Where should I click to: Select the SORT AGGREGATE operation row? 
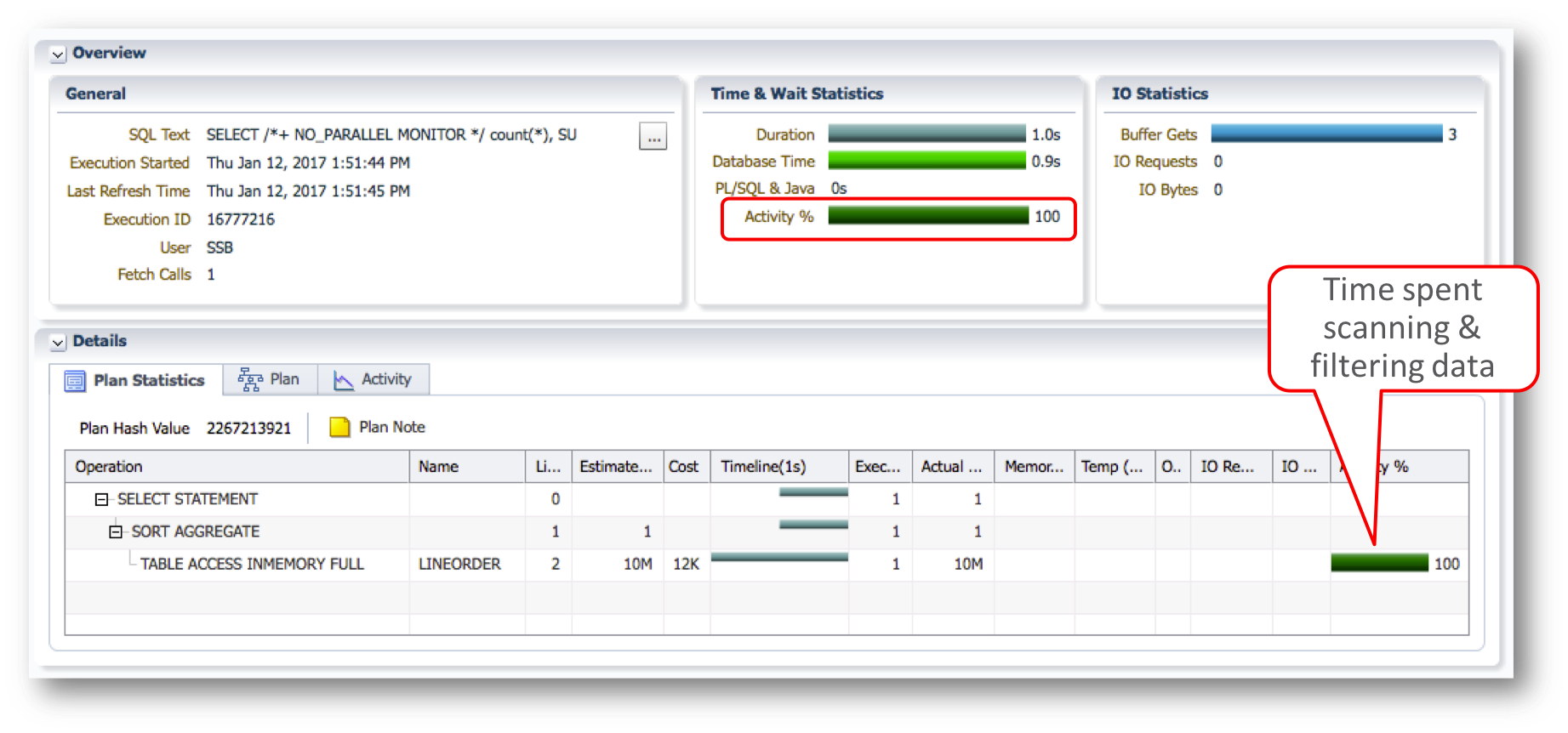coord(767,531)
